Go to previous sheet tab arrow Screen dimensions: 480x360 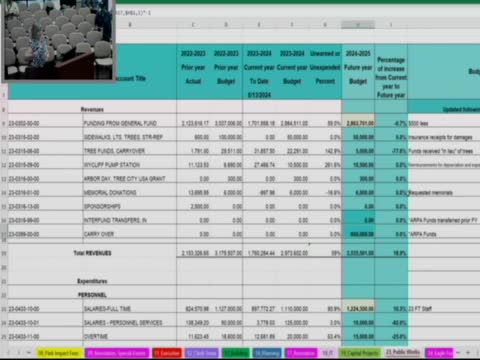tap(9, 352)
